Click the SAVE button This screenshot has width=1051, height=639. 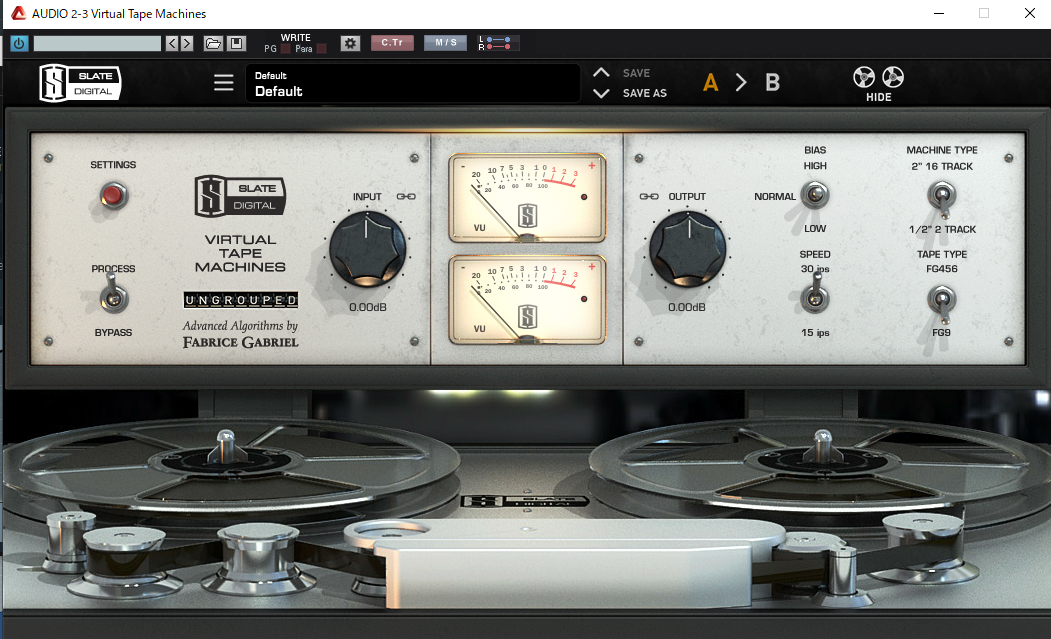coord(636,73)
